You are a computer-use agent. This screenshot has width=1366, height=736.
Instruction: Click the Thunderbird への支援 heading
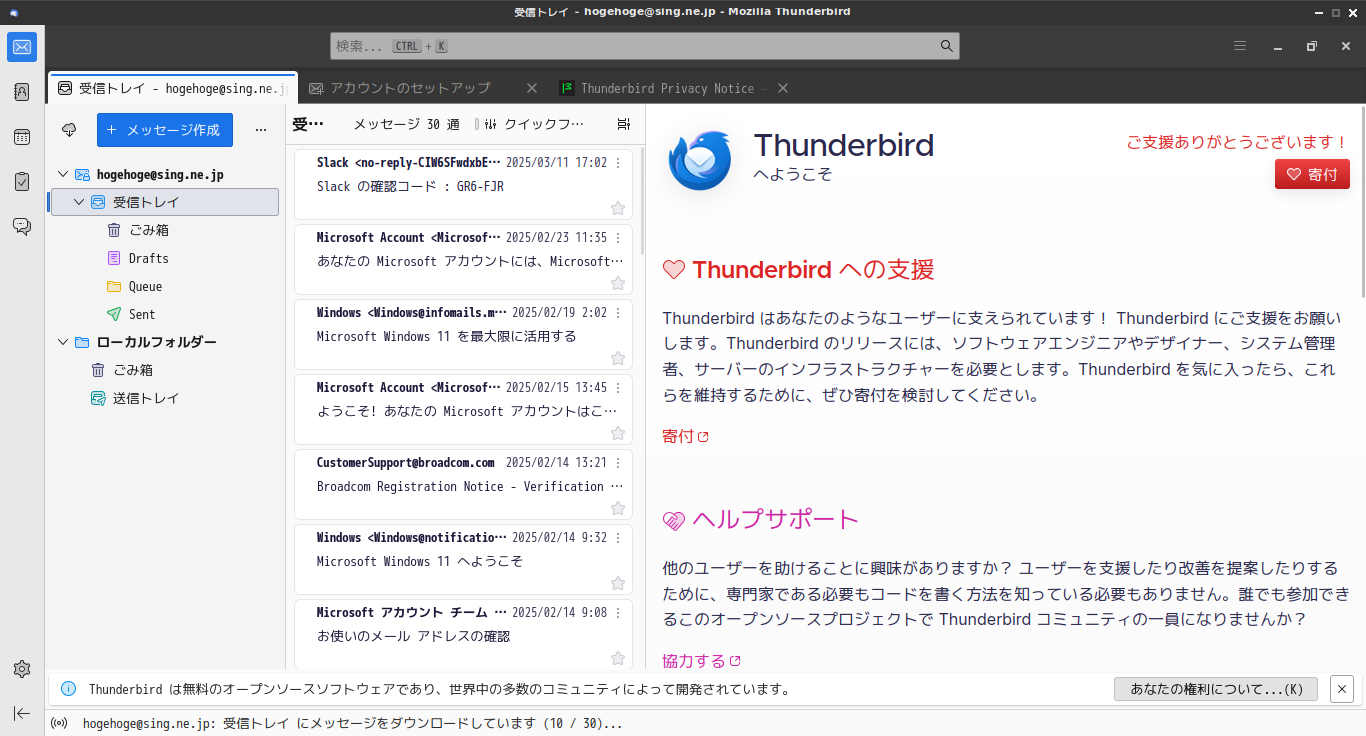(813, 269)
